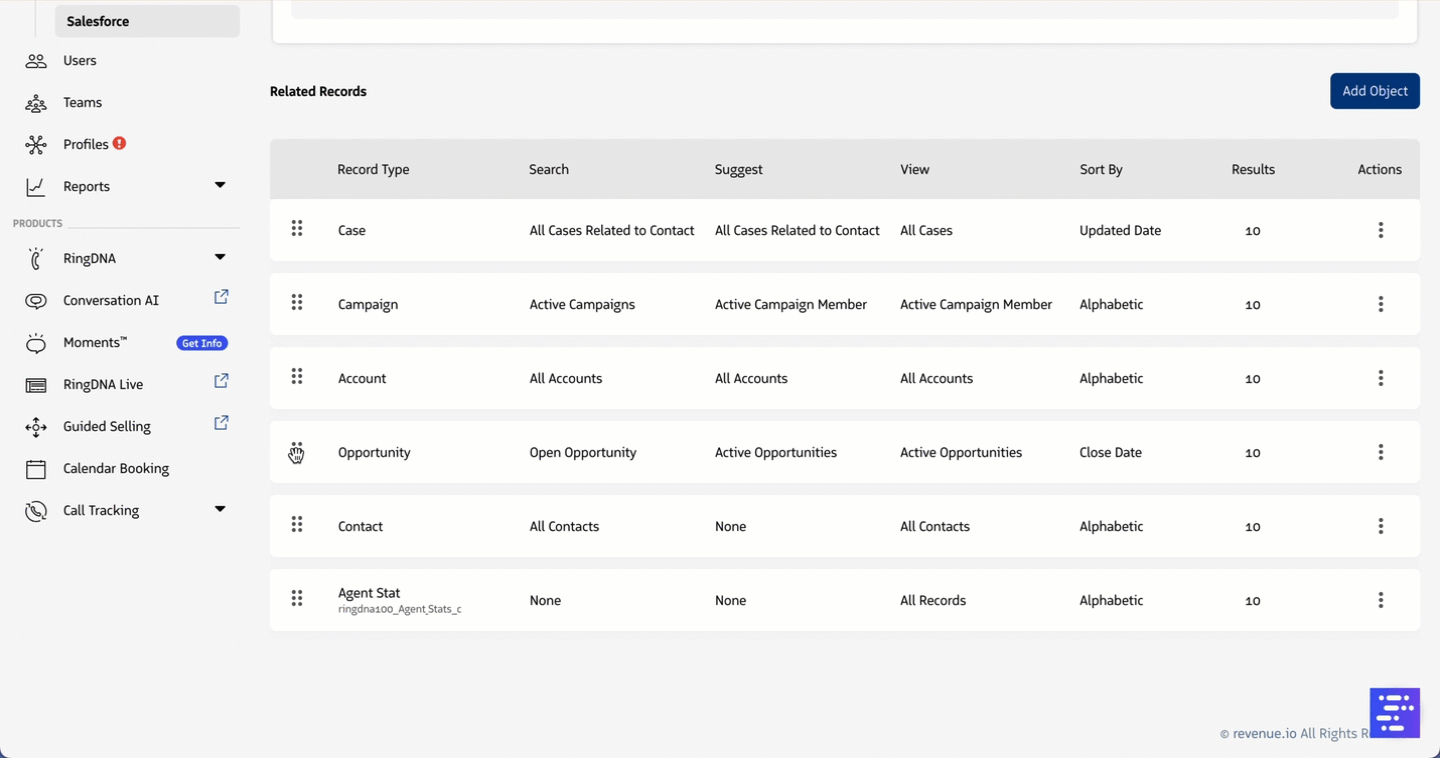Expand the Call Tracking dropdown
The image size is (1440, 758).
pos(220,510)
